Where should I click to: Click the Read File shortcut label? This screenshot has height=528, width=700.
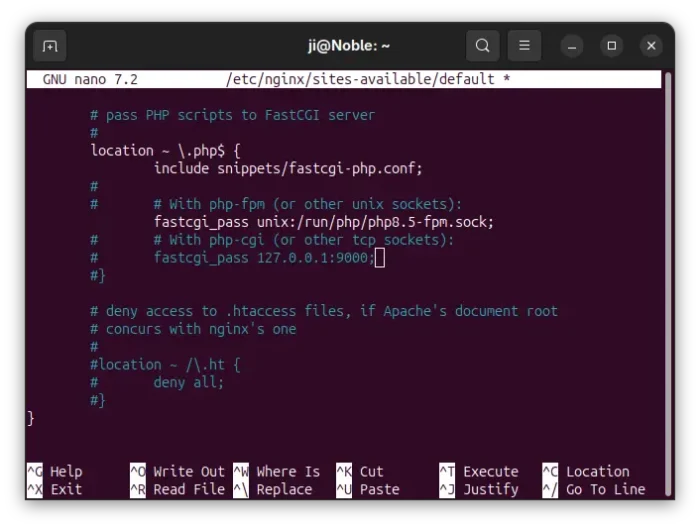pos(188,490)
